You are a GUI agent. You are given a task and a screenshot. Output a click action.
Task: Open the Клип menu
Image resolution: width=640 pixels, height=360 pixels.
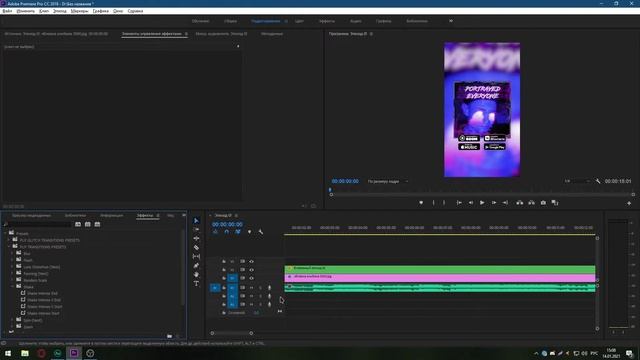[x=44, y=11]
